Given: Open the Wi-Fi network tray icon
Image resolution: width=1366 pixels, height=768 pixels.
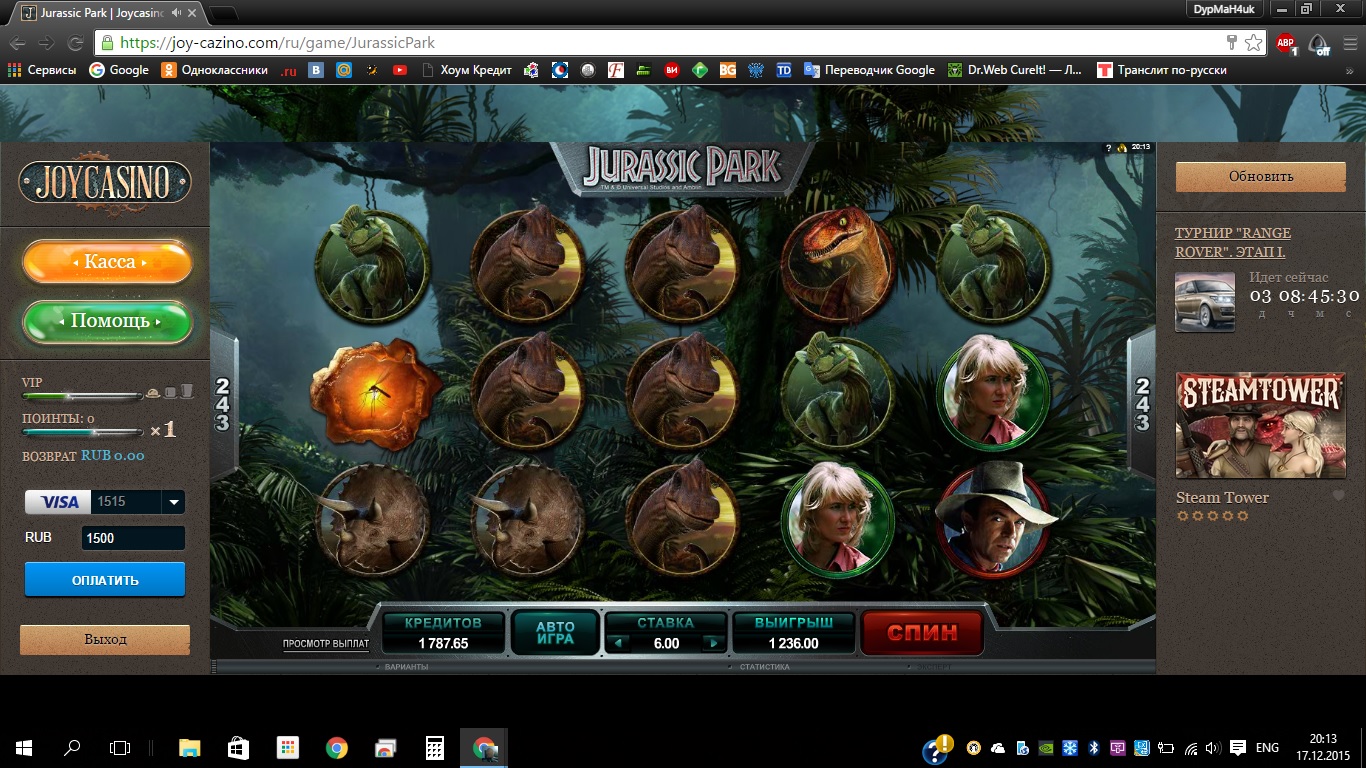Looking at the screenshot, I should pos(1190,747).
